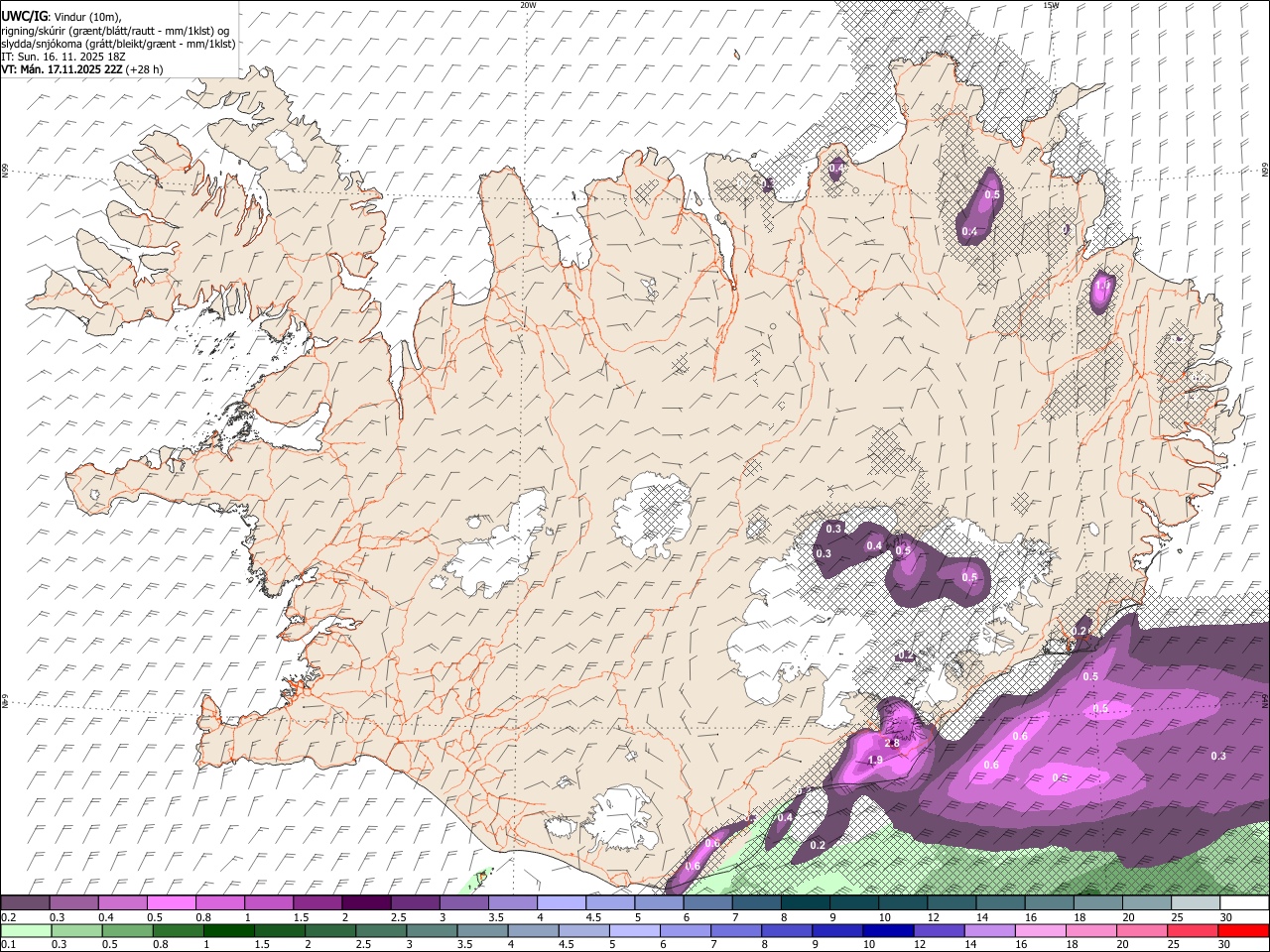
Task: Click the lower legend row 25 red-pink swatch
Action: (x=1194, y=930)
